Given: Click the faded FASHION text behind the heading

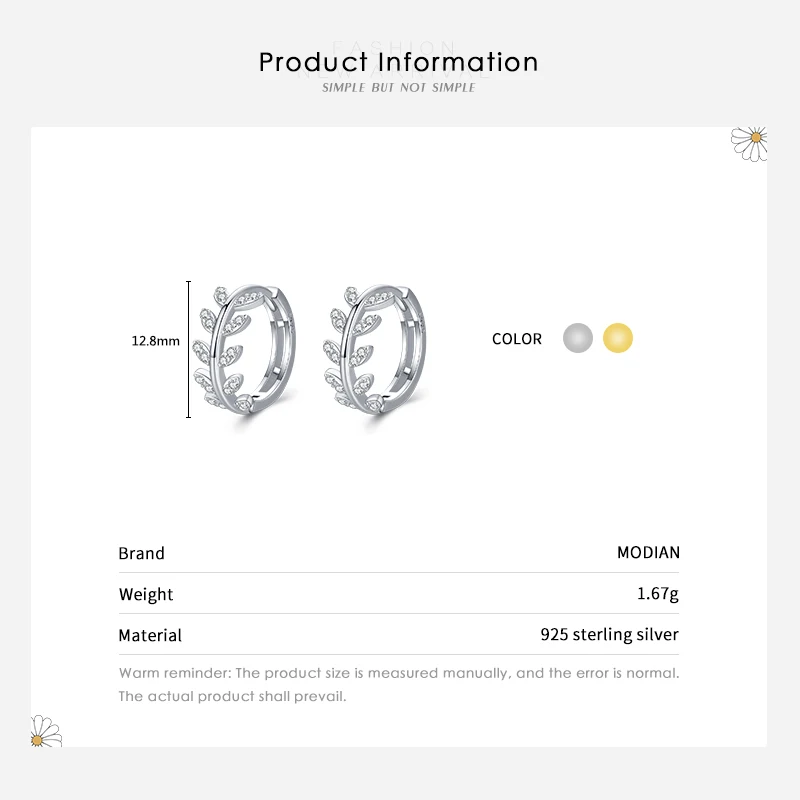Looking at the screenshot, I should pyautogui.click(x=393, y=46).
